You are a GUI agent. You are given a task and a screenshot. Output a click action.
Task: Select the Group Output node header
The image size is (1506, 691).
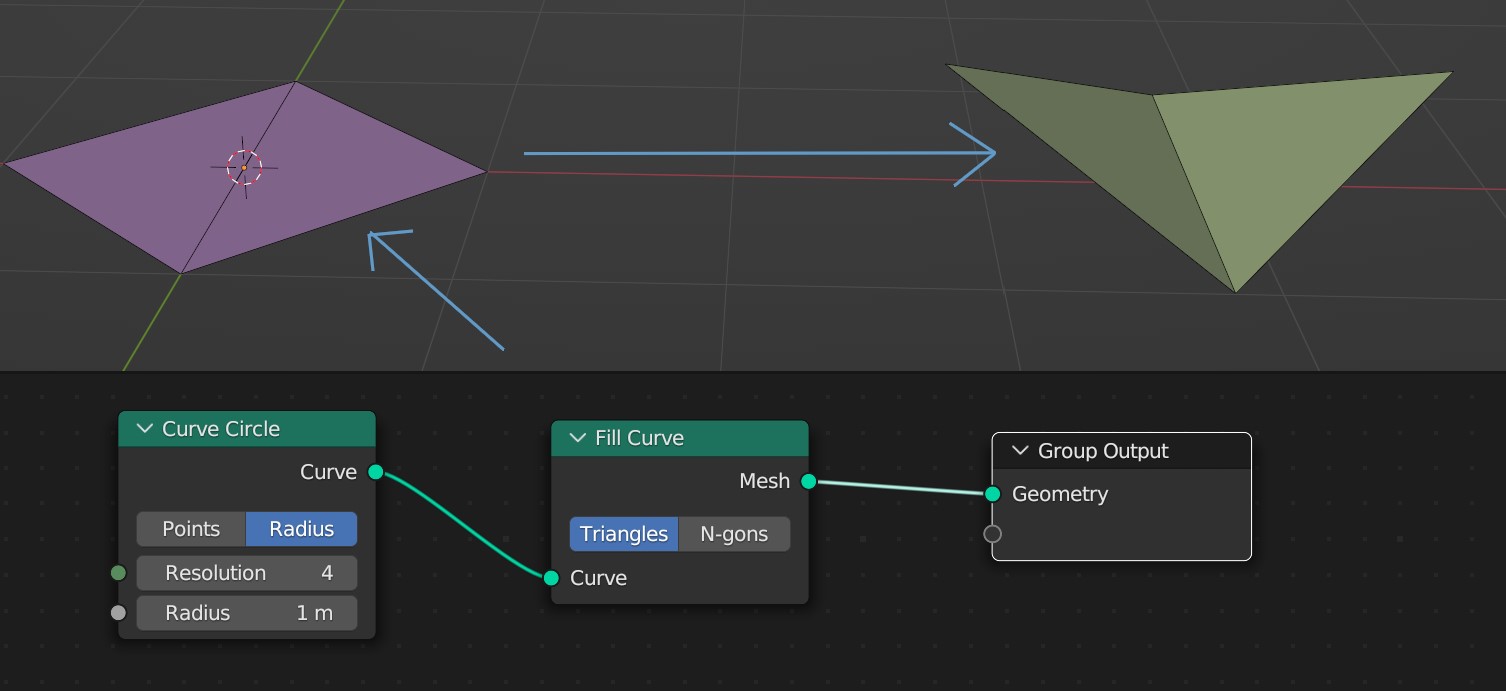click(1121, 451)
